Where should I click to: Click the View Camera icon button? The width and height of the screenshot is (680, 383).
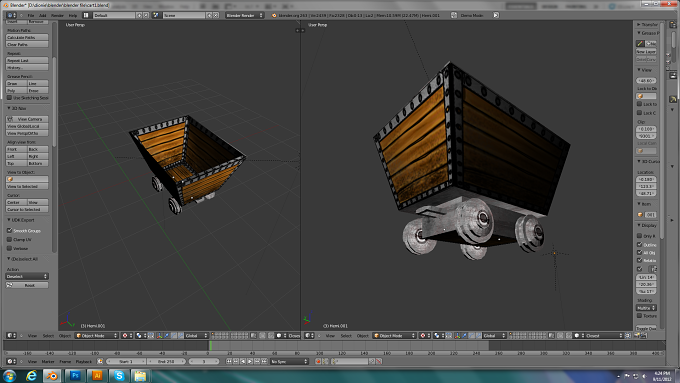coord(27,119)
